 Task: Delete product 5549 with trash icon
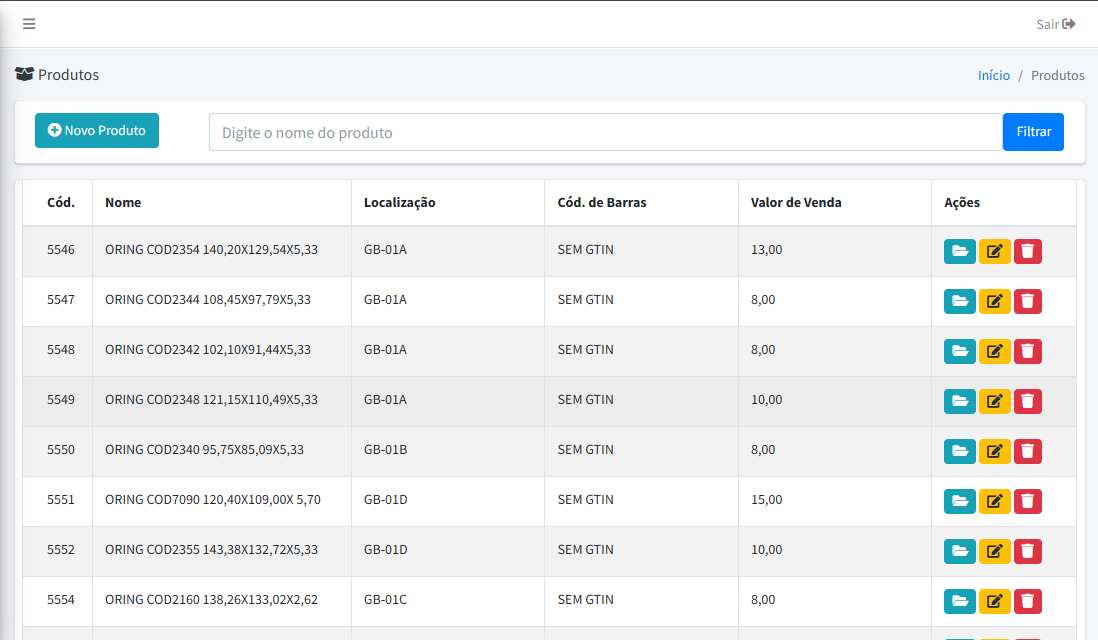coord(1027,401)
